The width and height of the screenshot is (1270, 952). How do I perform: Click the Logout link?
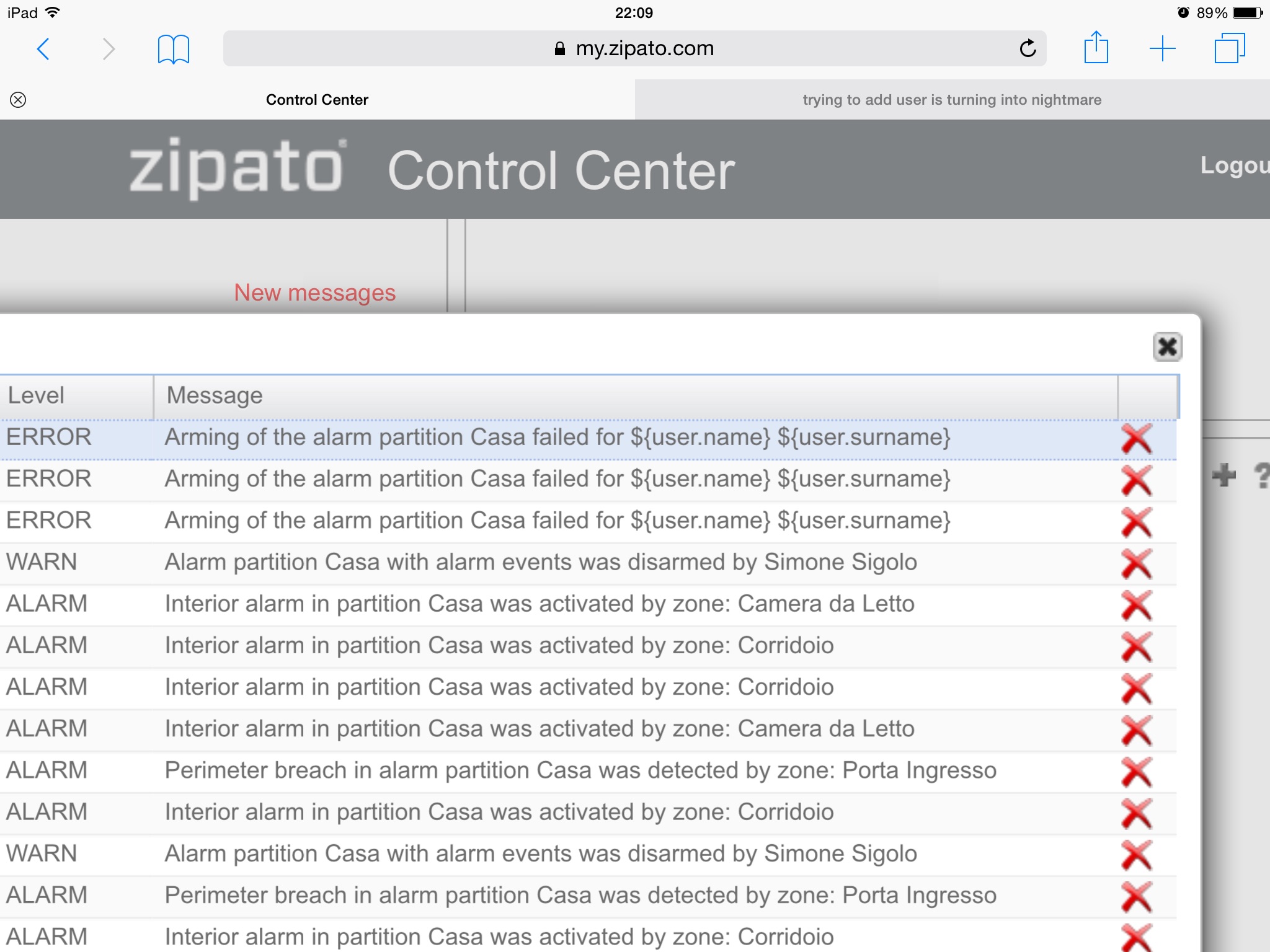click(1234, 165)
